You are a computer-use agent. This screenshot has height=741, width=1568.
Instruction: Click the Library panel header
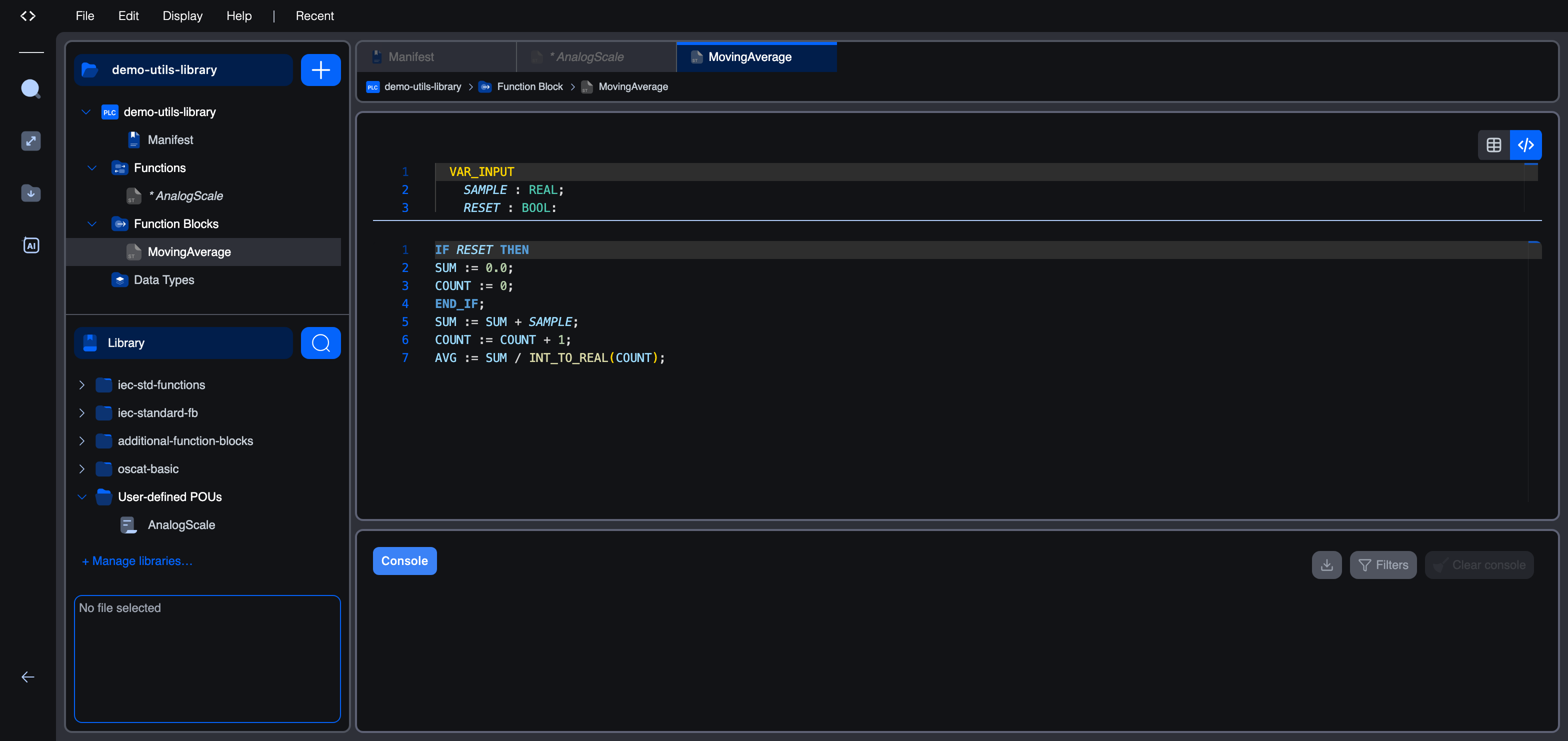[183, 343]
